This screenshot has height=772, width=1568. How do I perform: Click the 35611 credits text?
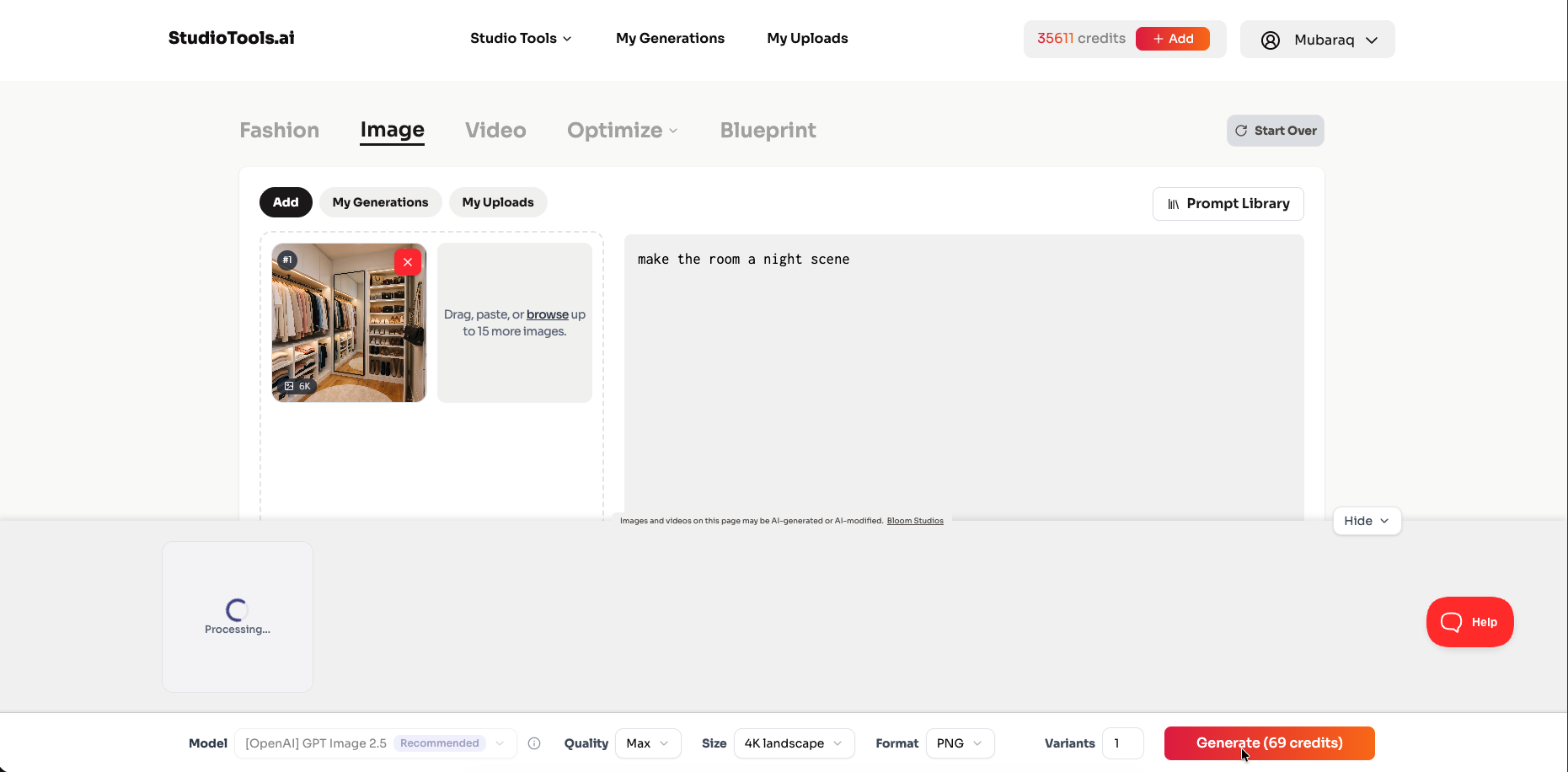click(x=1081, y=39)
